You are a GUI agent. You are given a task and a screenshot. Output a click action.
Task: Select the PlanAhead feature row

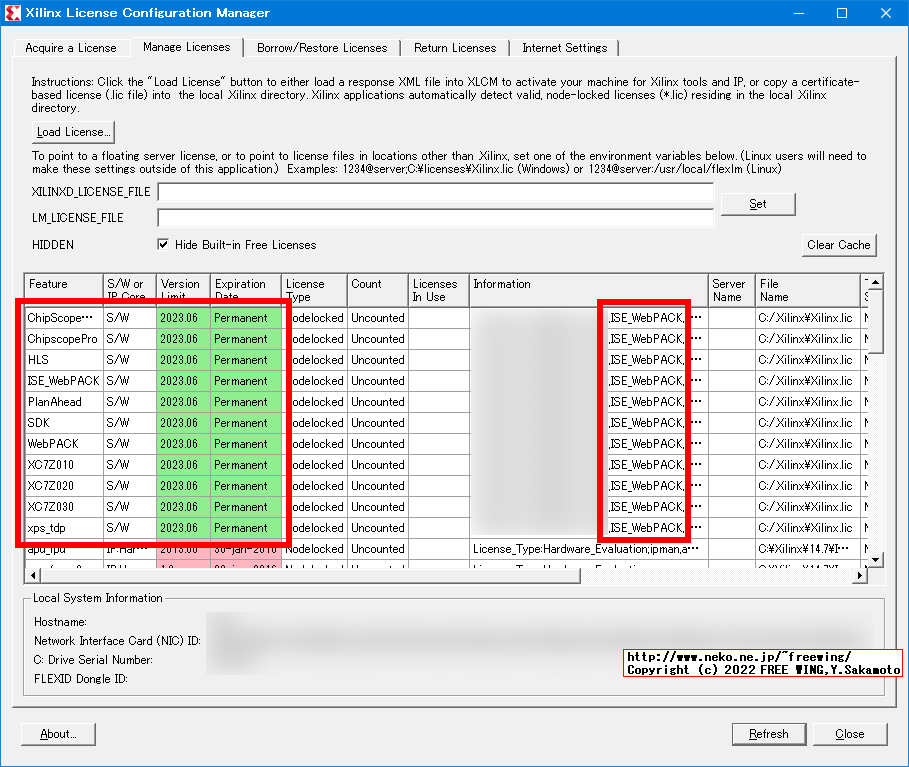click(x=64, y=402)
